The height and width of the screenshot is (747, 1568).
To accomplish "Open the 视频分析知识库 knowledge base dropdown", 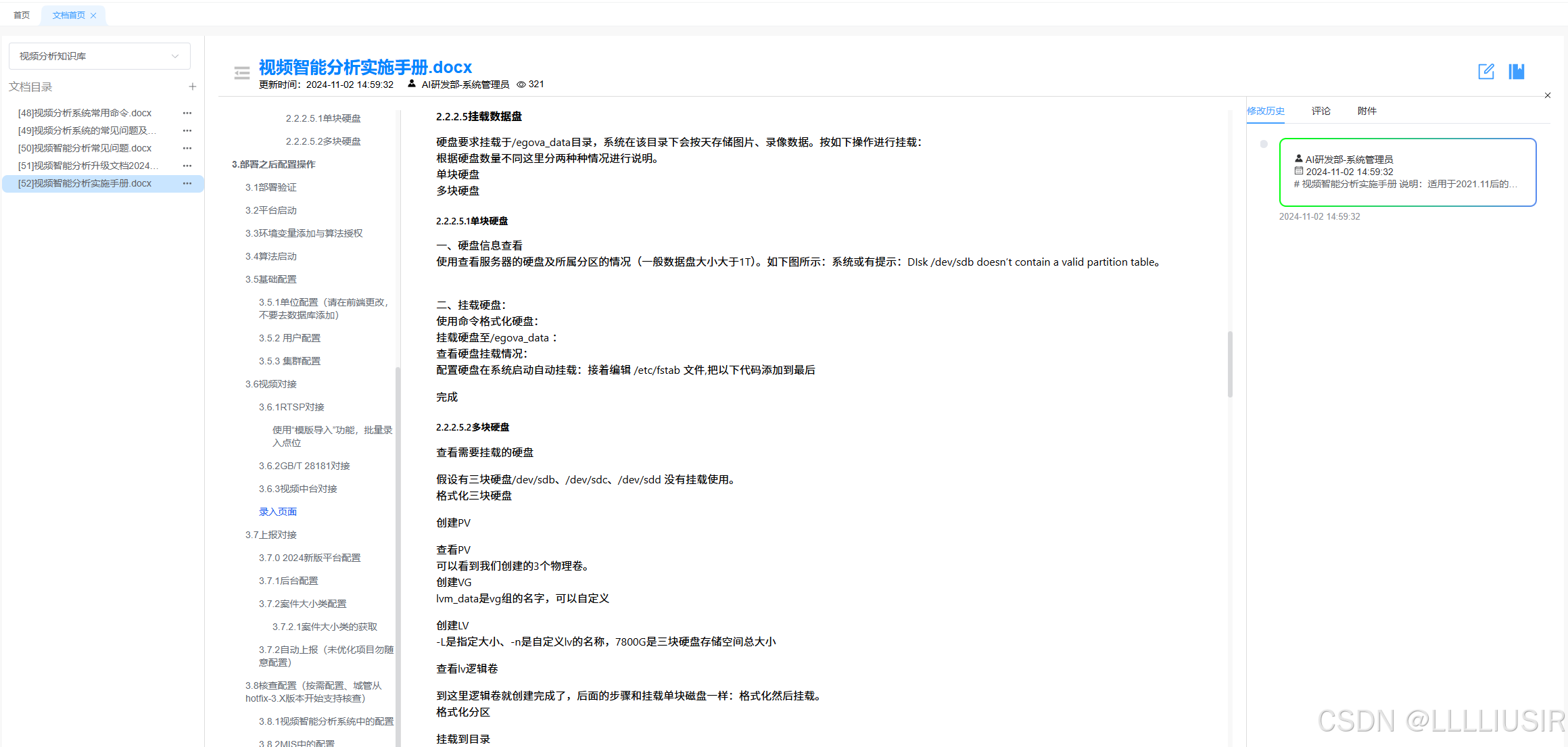I will (x=99, y=56).
